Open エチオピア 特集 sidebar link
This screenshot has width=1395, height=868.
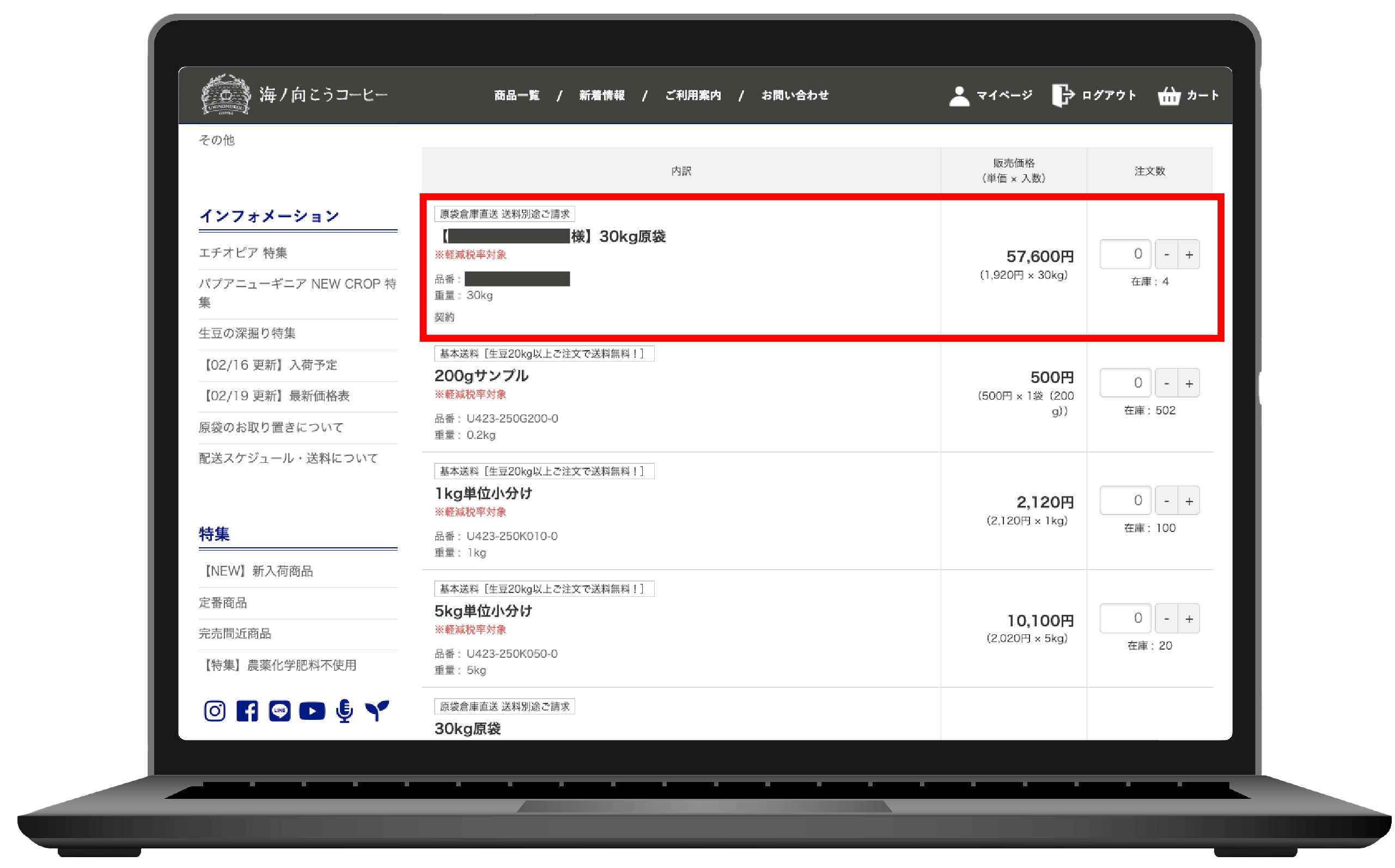243,253
